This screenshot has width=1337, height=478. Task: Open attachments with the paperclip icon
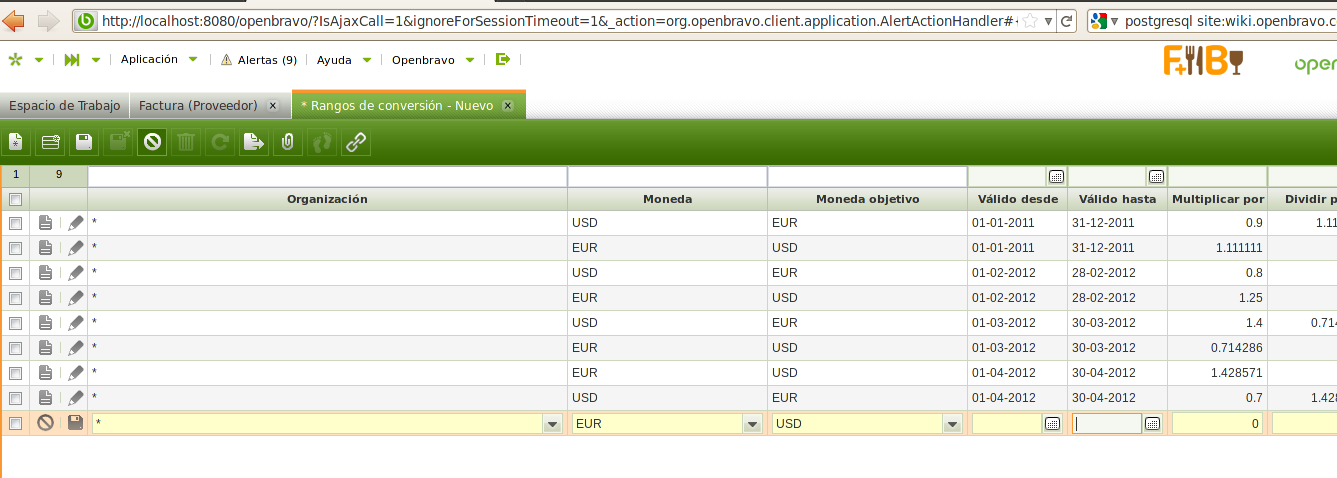tap(288, 143)
